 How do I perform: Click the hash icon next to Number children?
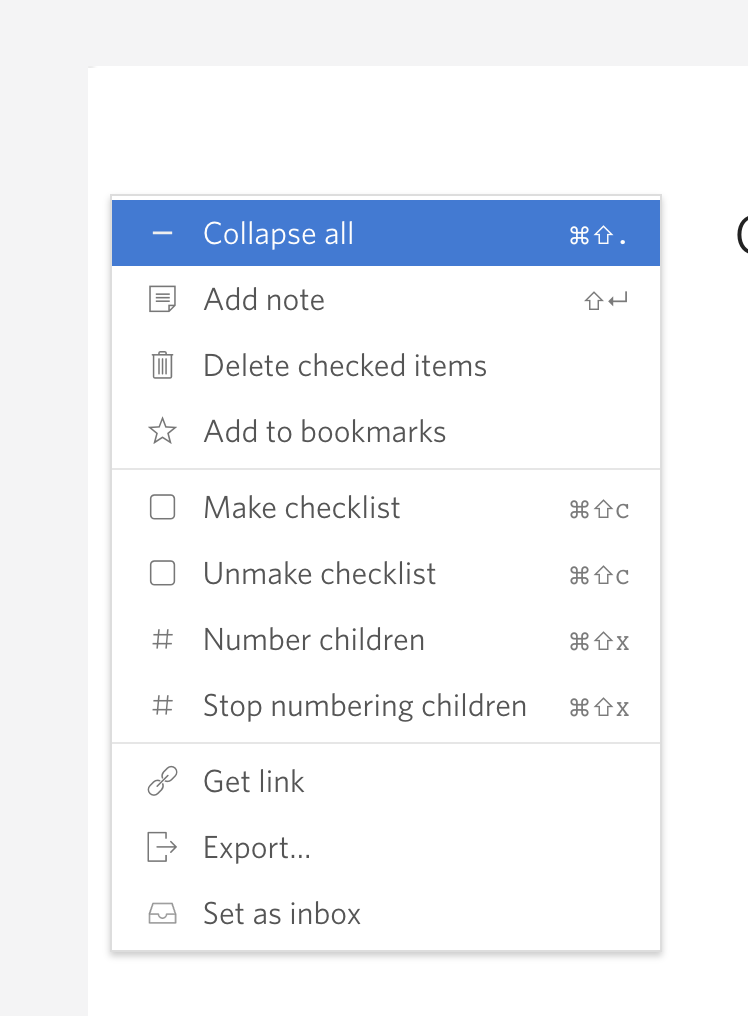click(162, 639)
